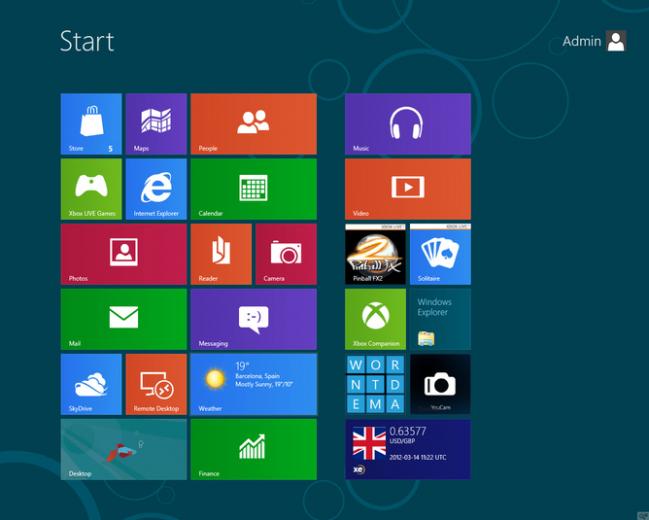Launch Xbox LIVE Games tile
The width and height of the screenshot is (649, 520).
tap(91, 189)
